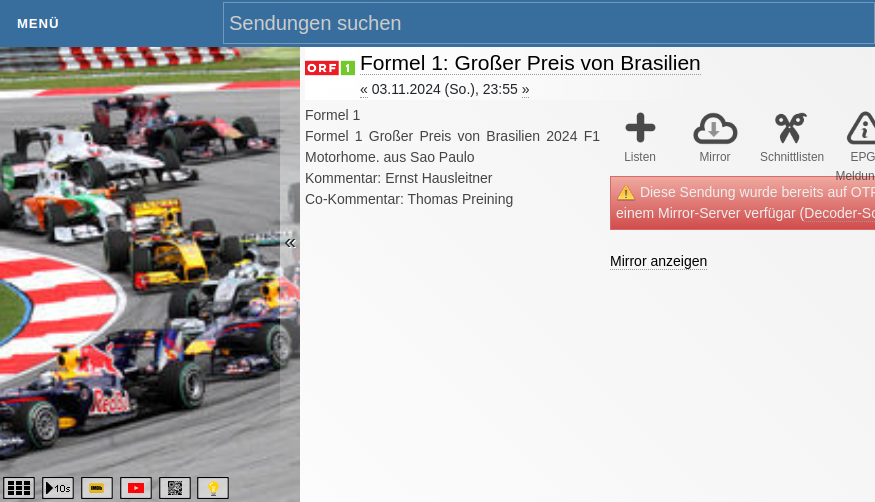Click the red mirror-server warning banner
The image size is (875, 502).
click(x=742, y=203)
